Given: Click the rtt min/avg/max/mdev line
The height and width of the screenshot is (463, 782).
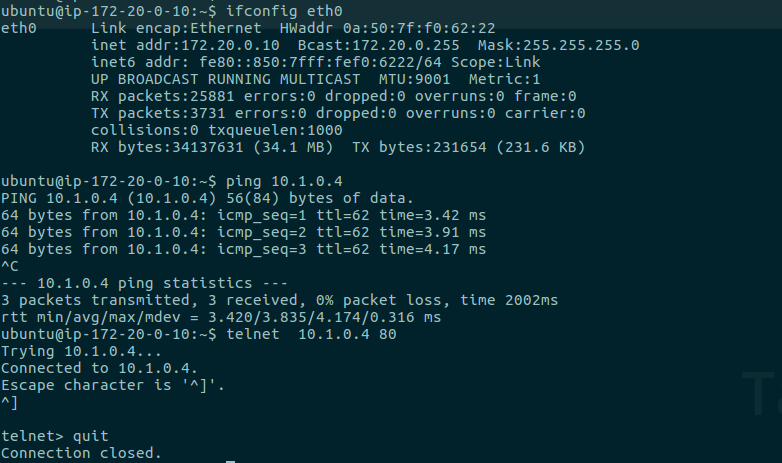Looking at the screenshot, I should [x=221, y=317].
